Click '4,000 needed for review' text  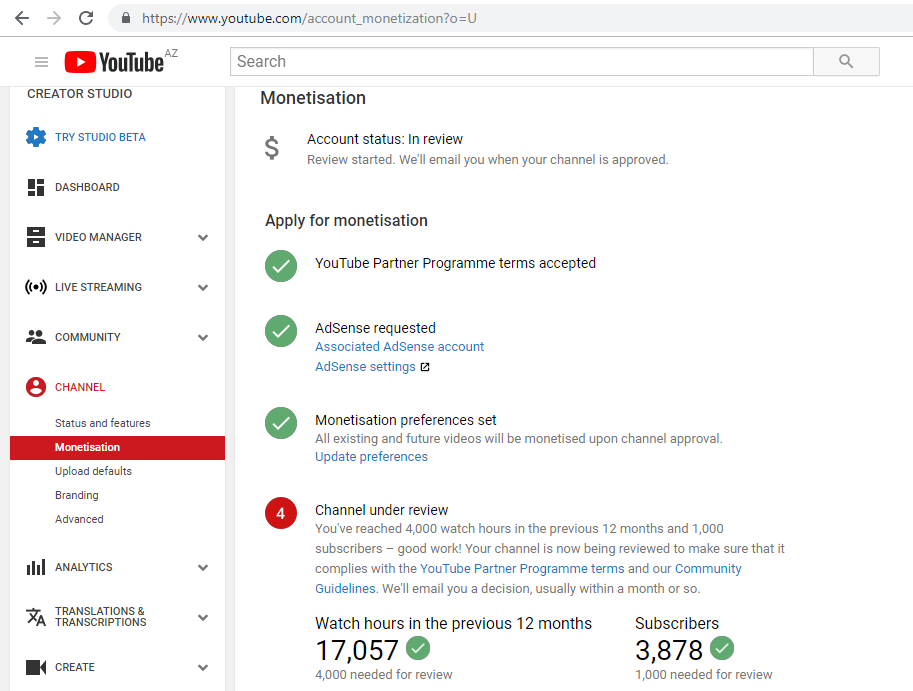[384, 675]
